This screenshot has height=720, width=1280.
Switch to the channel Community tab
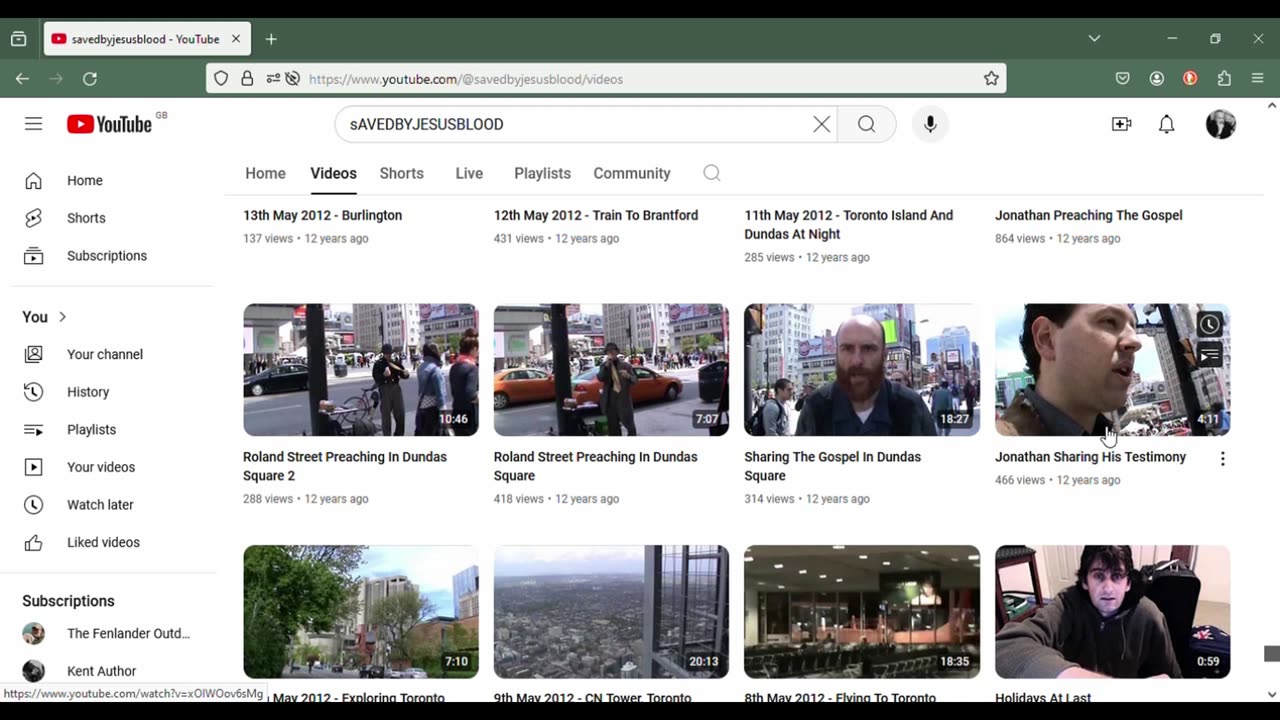pos(632,173)
